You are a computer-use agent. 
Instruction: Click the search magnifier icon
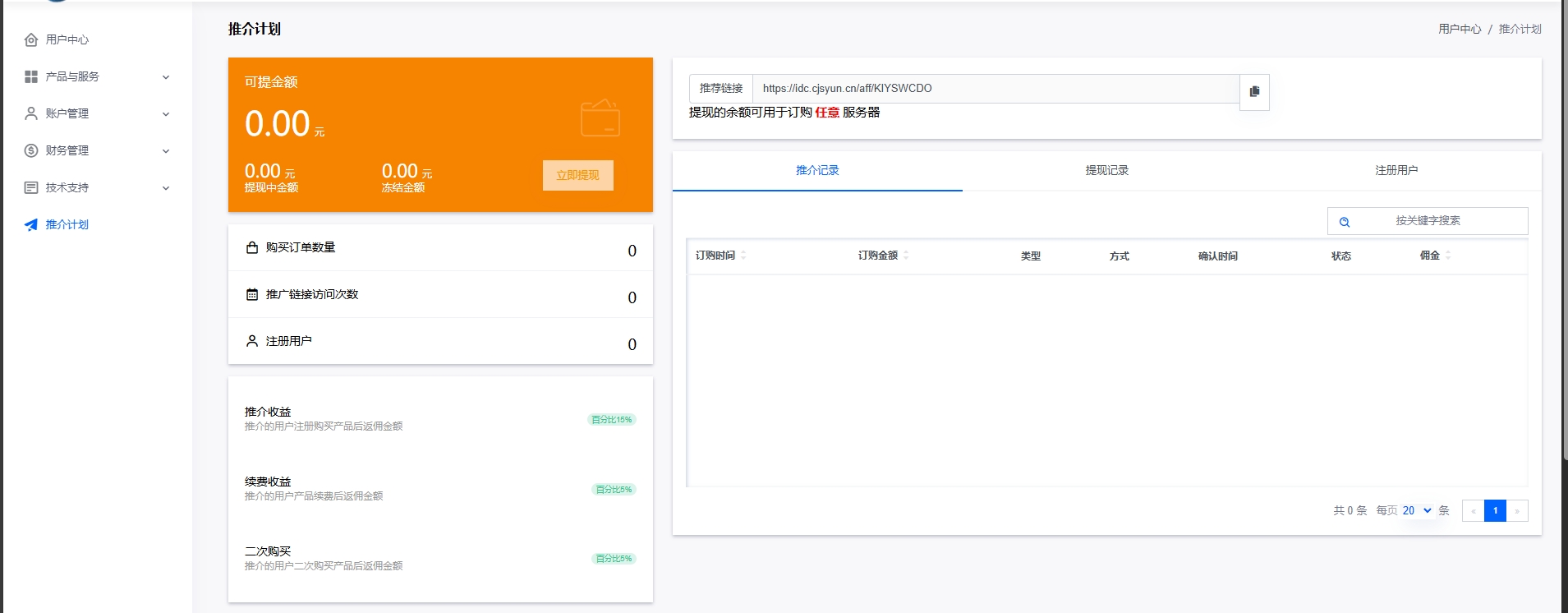pyautogui.click(x=1345, y=222)
